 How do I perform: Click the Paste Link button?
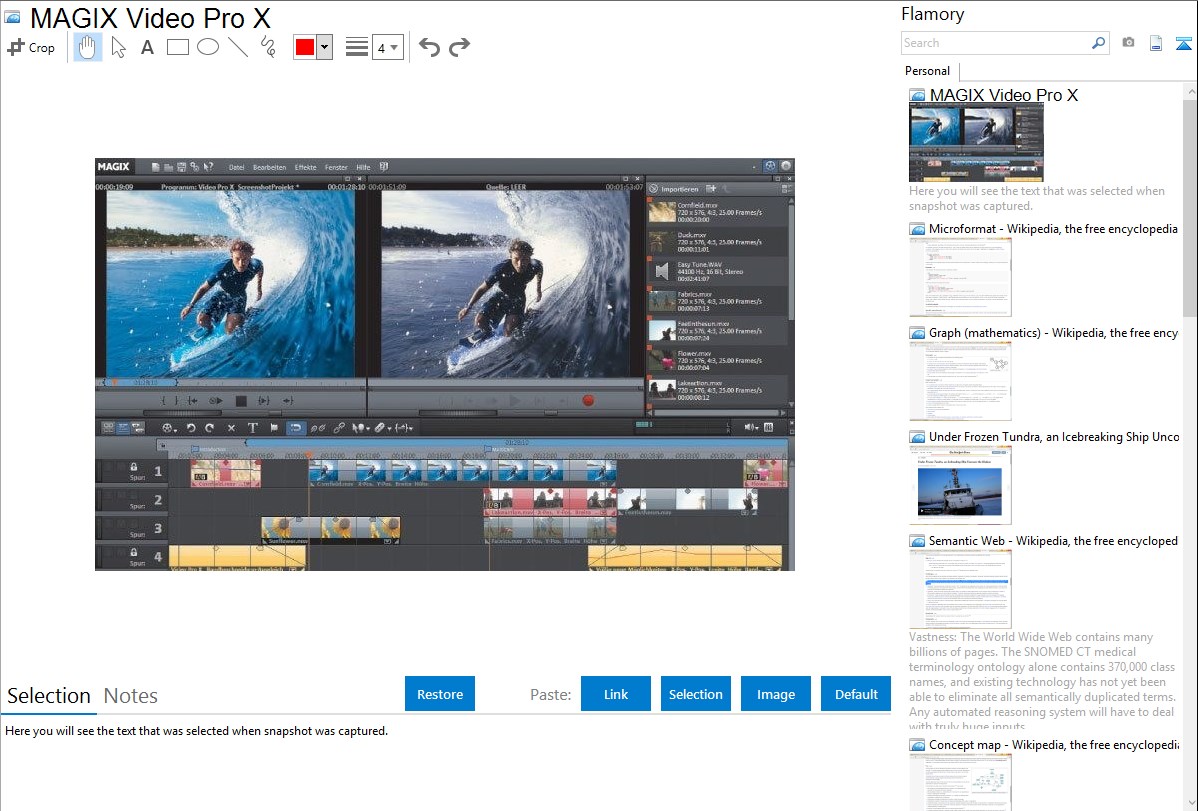616,694
